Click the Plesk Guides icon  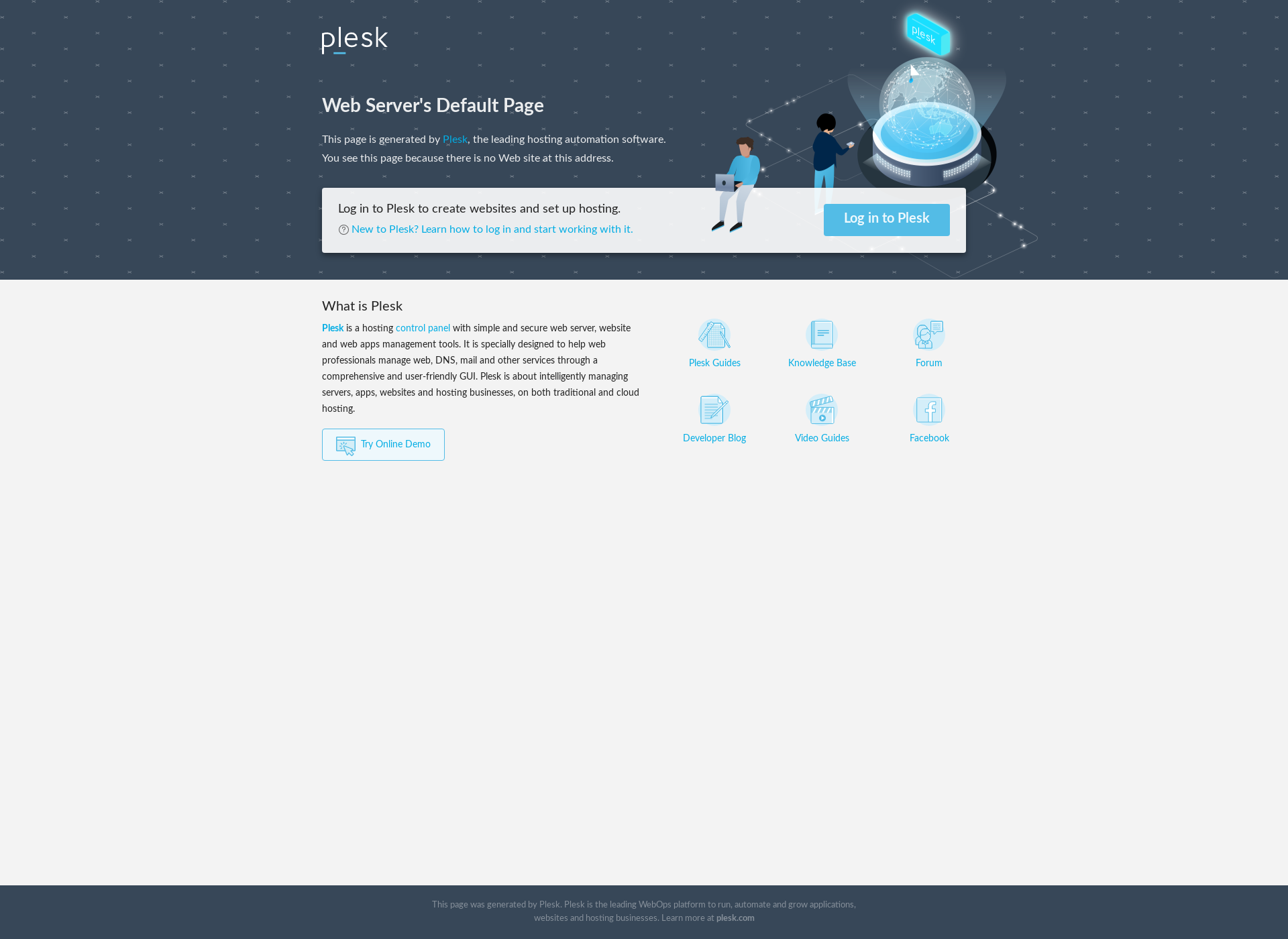click(x=714, y=334)
